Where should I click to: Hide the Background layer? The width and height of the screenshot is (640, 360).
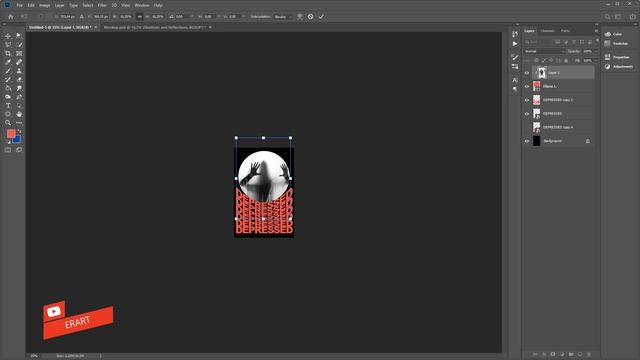[527, 141]
